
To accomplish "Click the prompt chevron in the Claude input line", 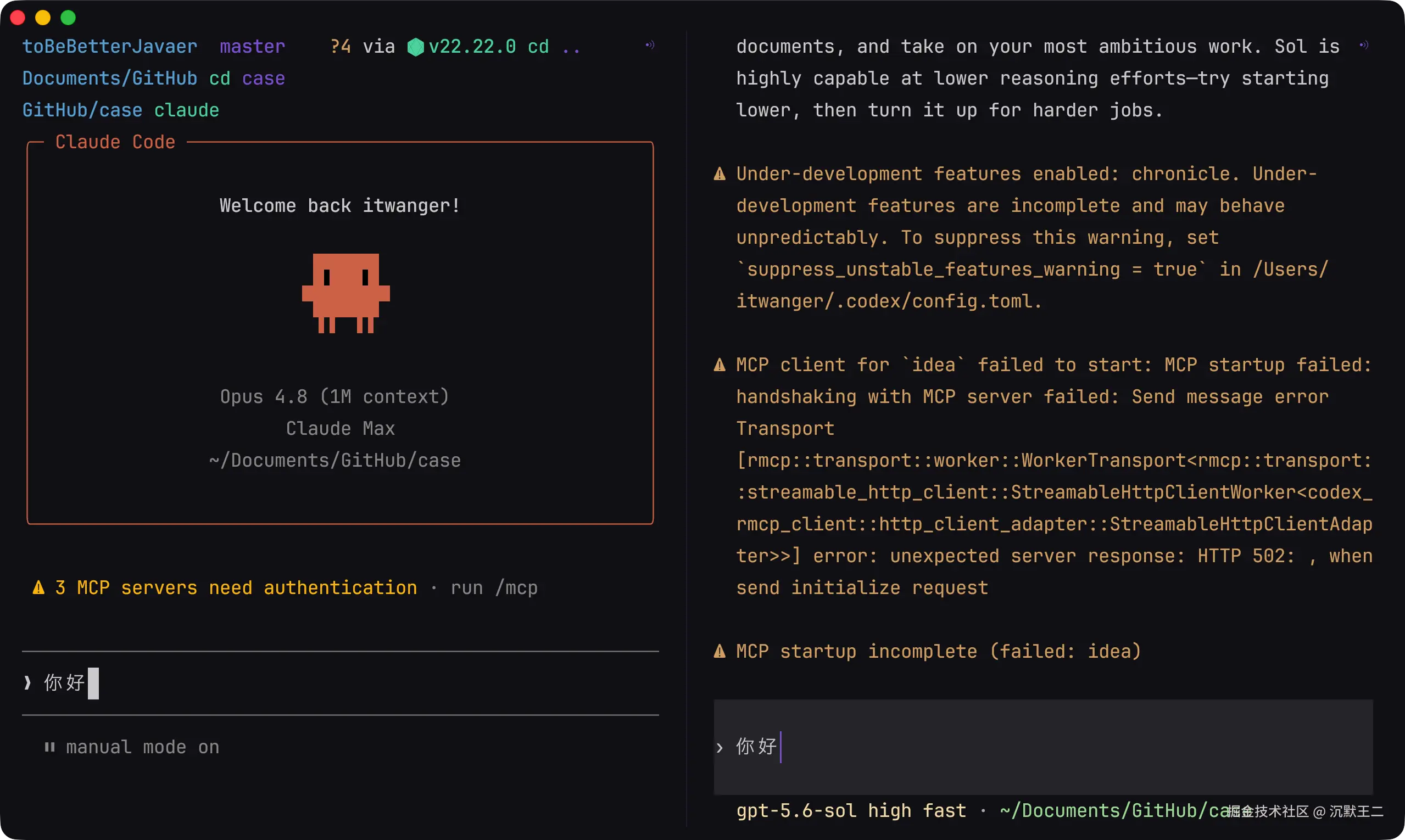I will click(x=27, y=682).
